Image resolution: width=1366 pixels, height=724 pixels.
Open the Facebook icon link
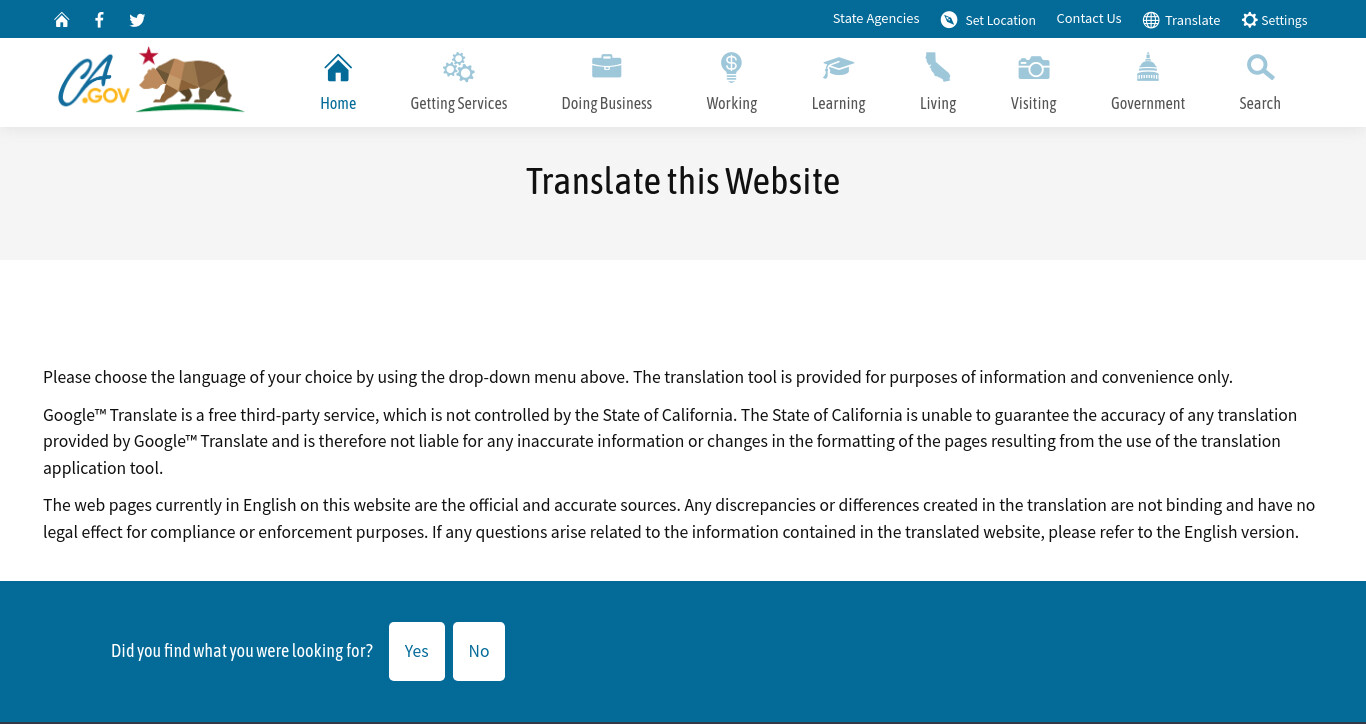click(99, 20)
